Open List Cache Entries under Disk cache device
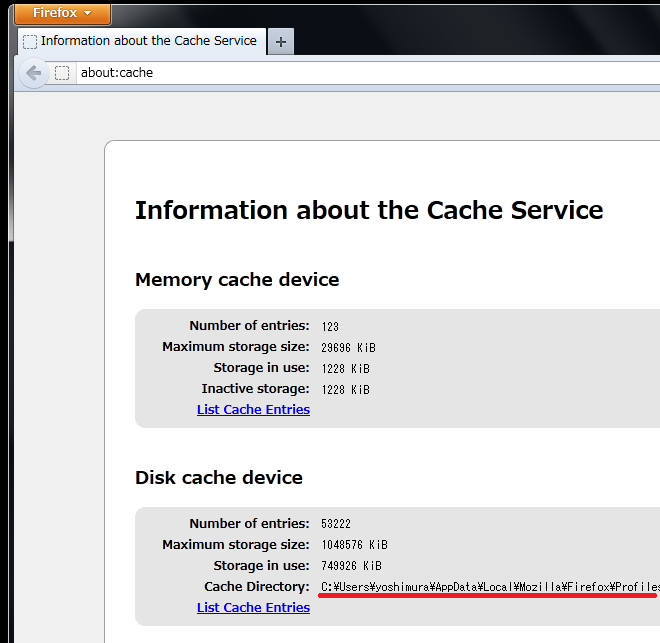The width and height of the screenshot is (660, 643). click(253, 607)
